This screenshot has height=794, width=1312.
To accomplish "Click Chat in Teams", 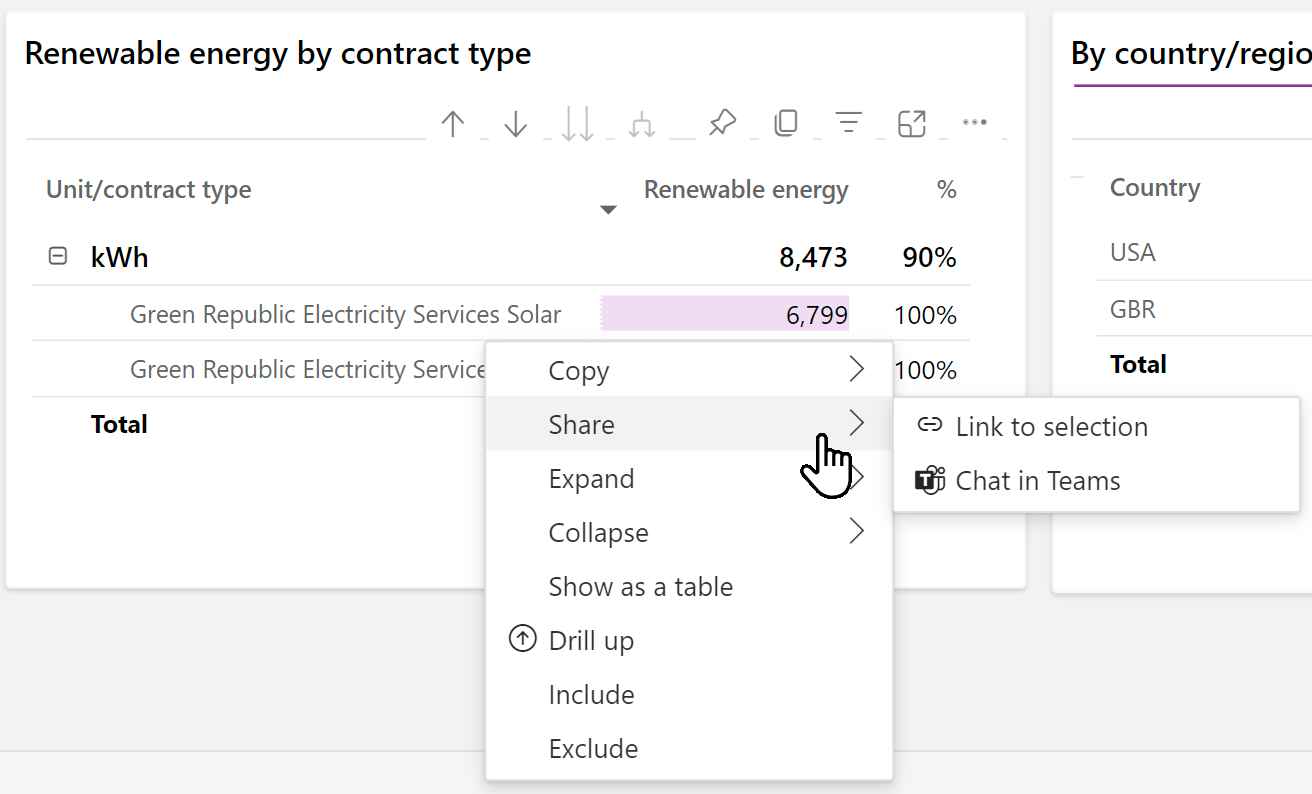I will pyautogui.click(x=1039, y=480).
